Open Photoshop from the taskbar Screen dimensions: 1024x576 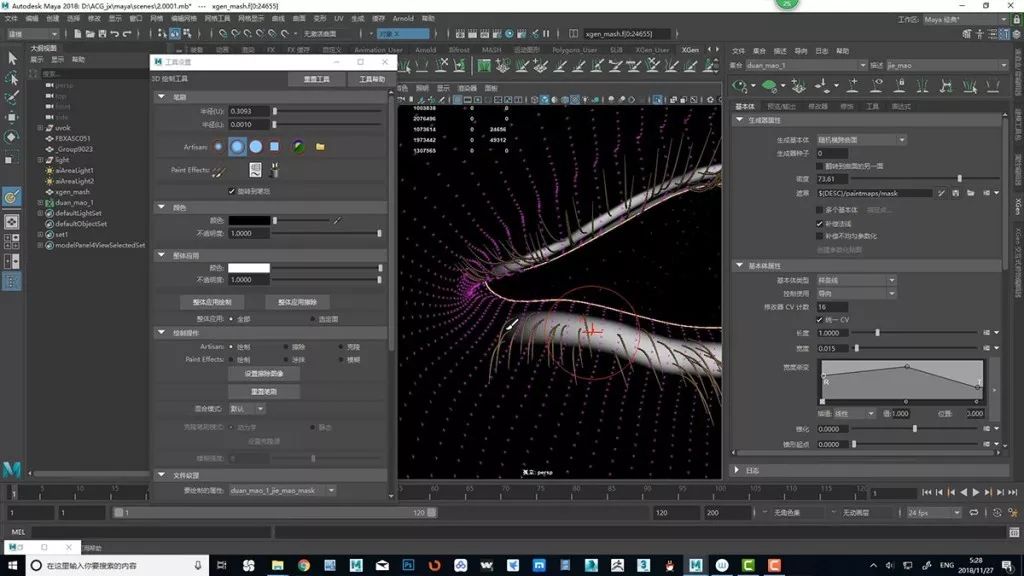(x=408, y=565)
